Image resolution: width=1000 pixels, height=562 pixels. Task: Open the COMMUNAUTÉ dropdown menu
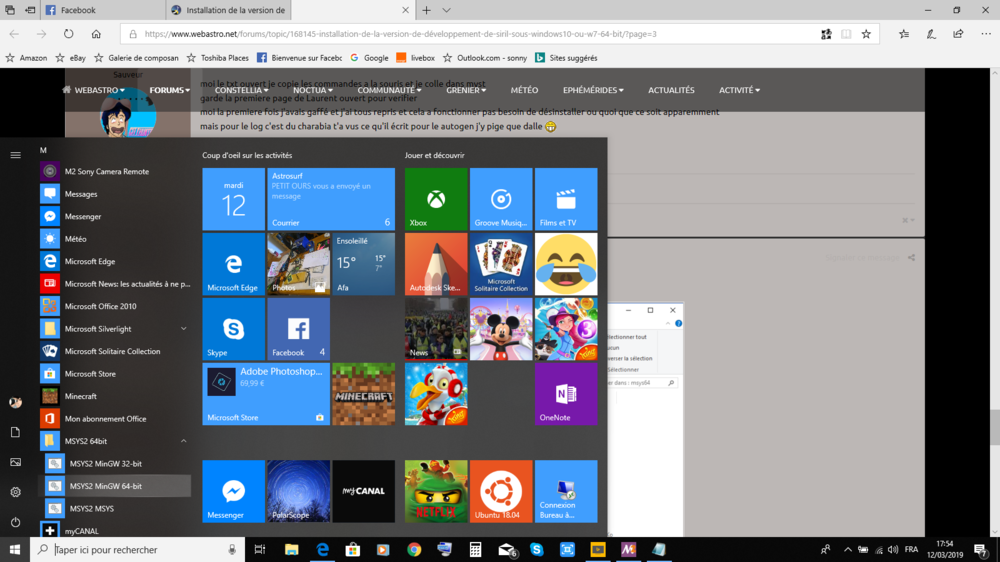(389, 91)
